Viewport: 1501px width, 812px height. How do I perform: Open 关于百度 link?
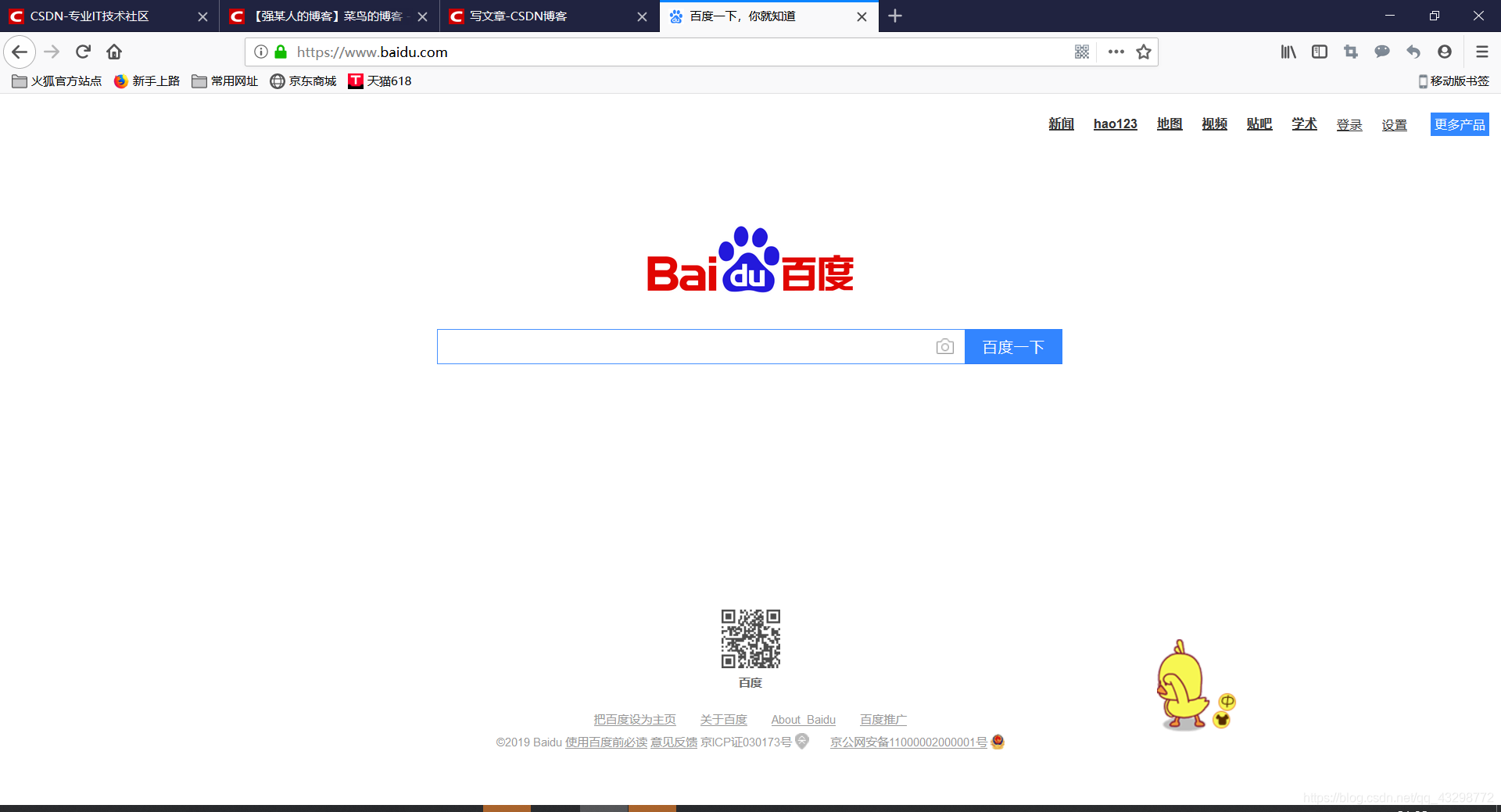point(723,720)
